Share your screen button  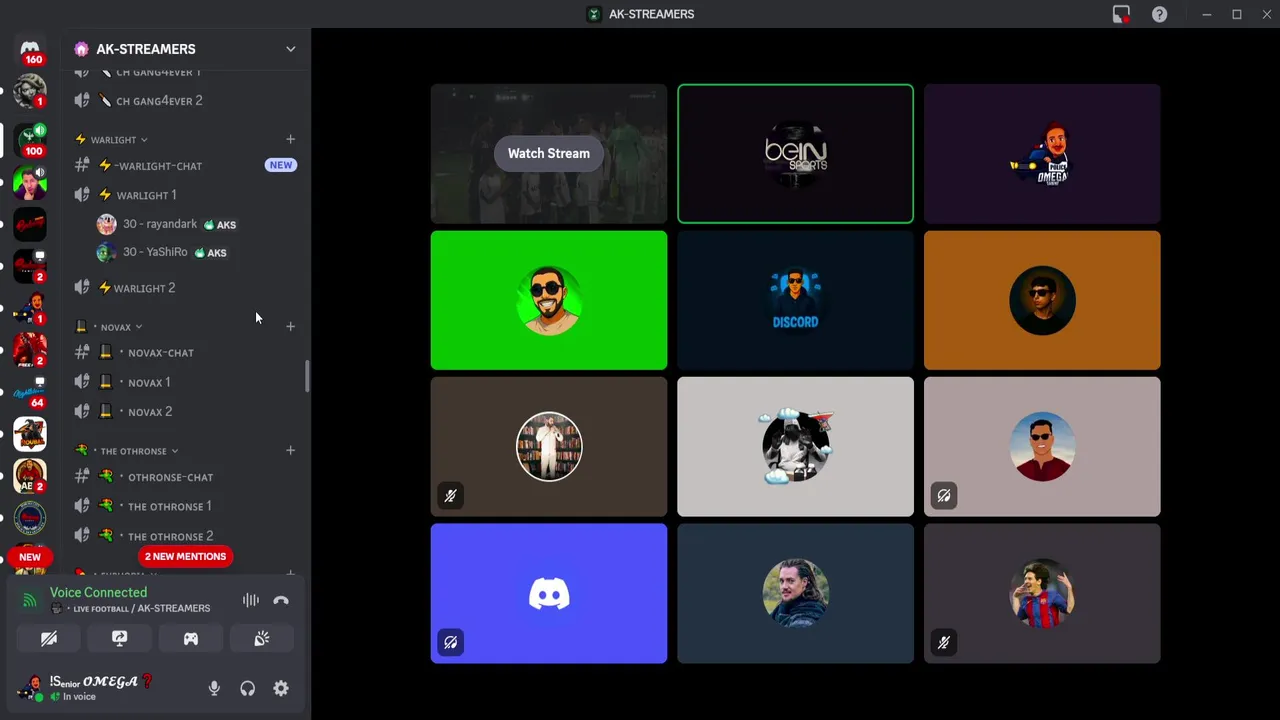click(120, 639)
